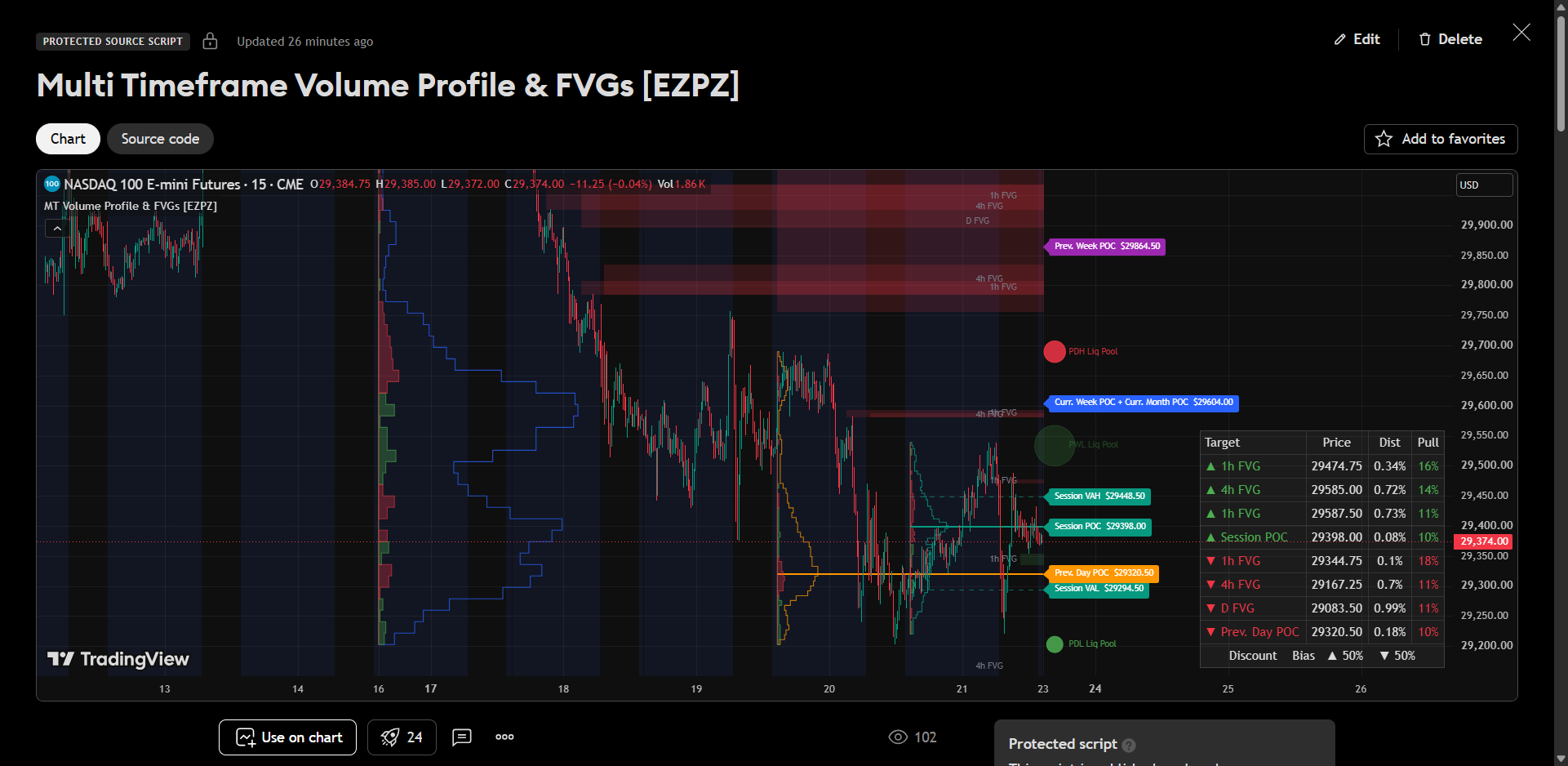Open the three-dots more options menu
Screen dimensions: 1568x766
[x=504, y=737]
